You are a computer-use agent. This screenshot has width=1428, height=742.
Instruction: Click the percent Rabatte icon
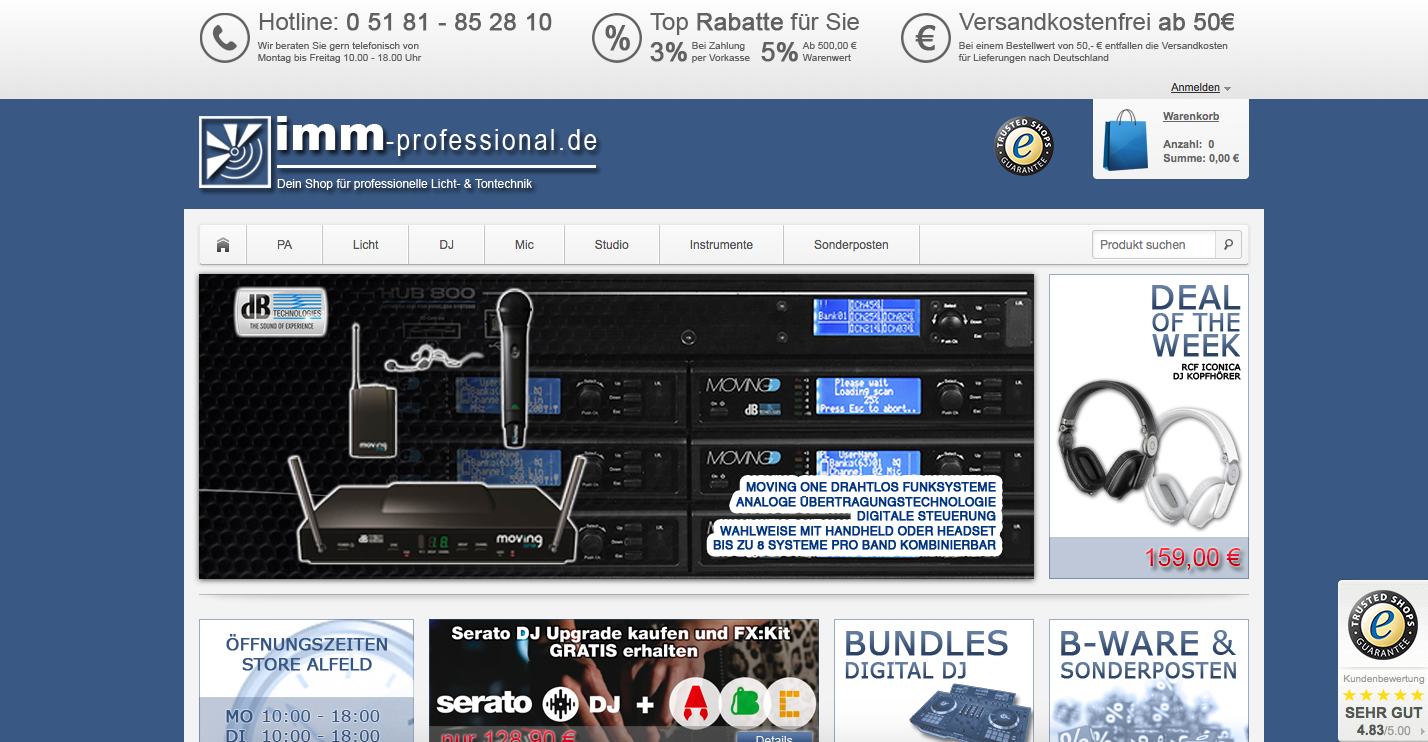pyautogui.click(x=617, y=38)
